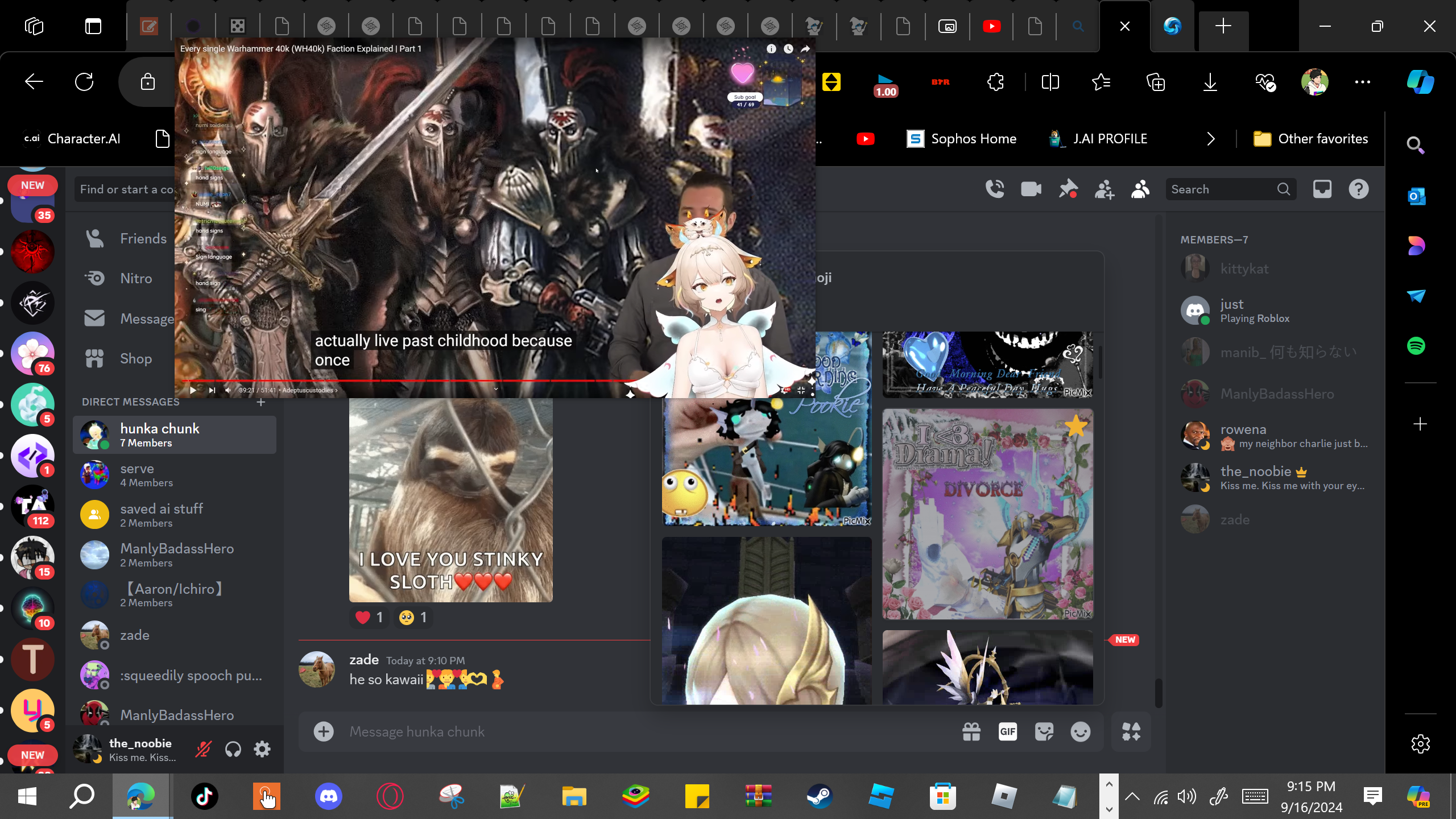Open the Friends page

pos(125,239)
